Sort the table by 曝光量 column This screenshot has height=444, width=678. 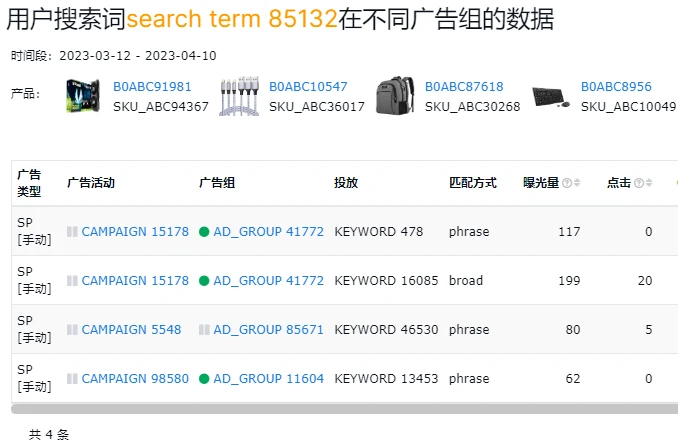(577, 183)
